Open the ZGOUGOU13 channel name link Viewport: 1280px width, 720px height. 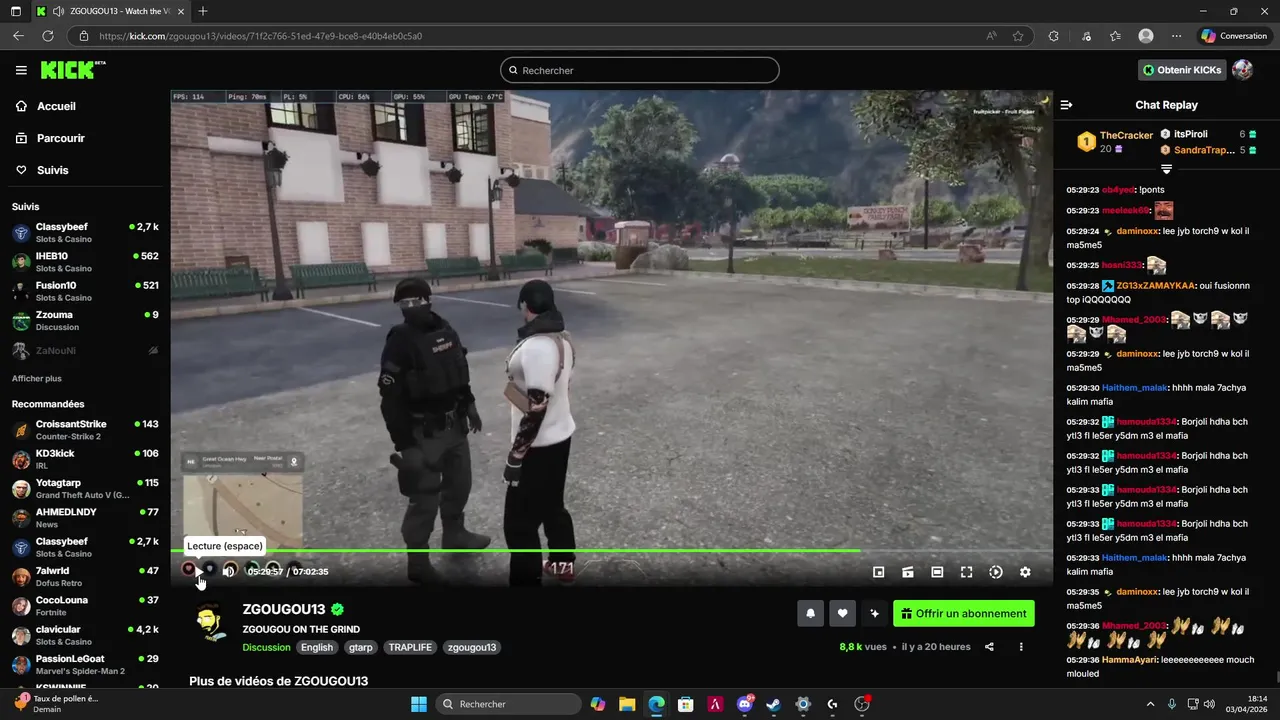284,609
